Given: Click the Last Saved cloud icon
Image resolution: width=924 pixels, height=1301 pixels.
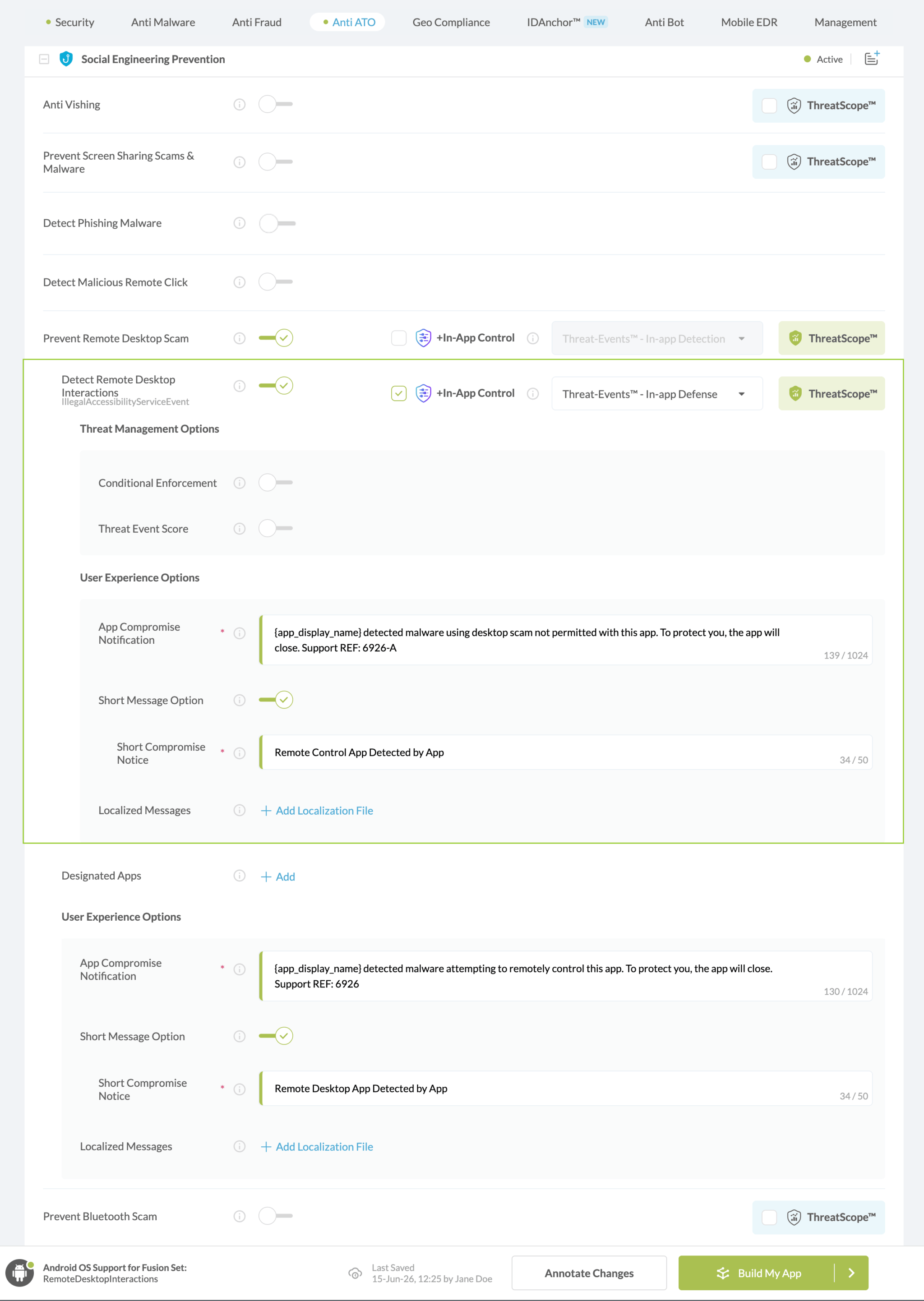Looking at the screenshot, I should pos(355,1273).
